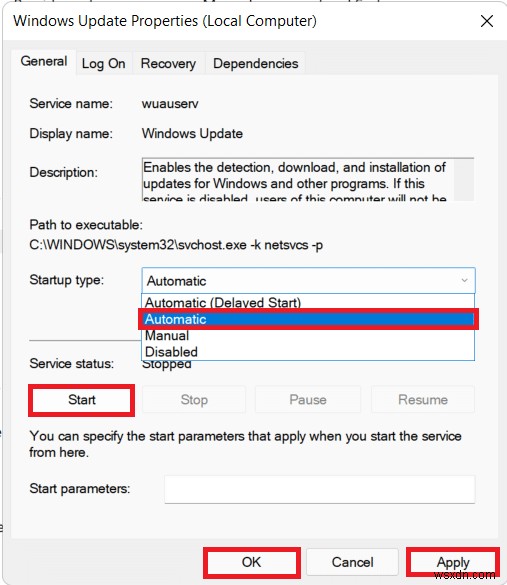Click the 'Service status:' label
Screen dimensions: 507x585
pos(72,363)
